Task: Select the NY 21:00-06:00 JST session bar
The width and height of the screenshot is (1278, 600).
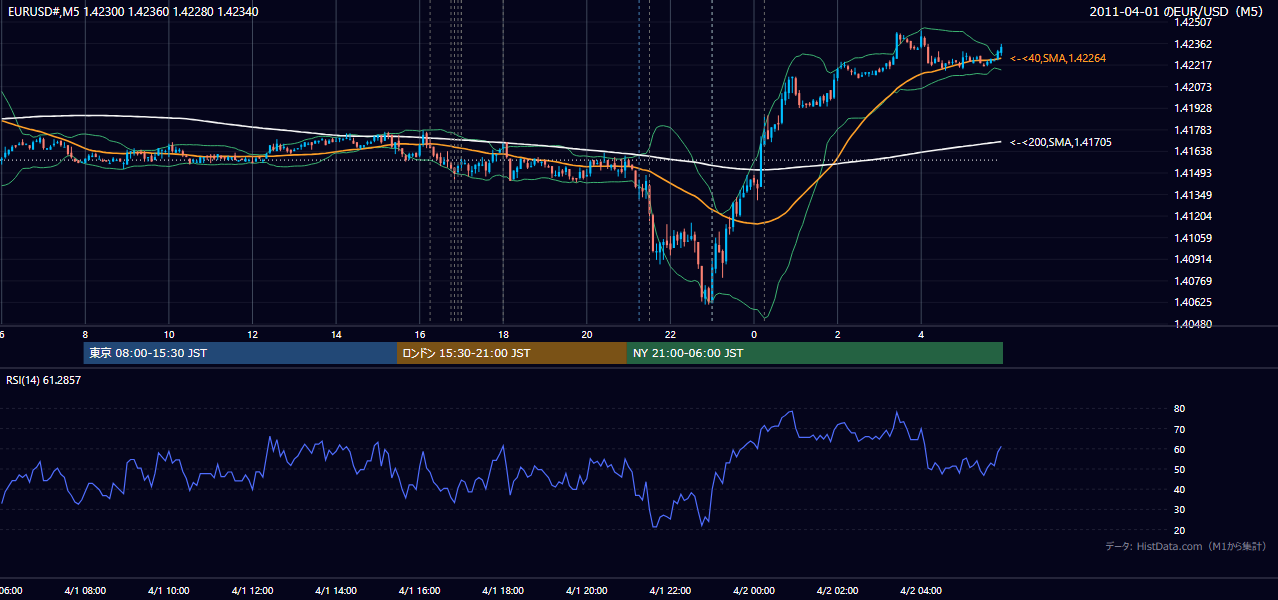Action: 815,353
